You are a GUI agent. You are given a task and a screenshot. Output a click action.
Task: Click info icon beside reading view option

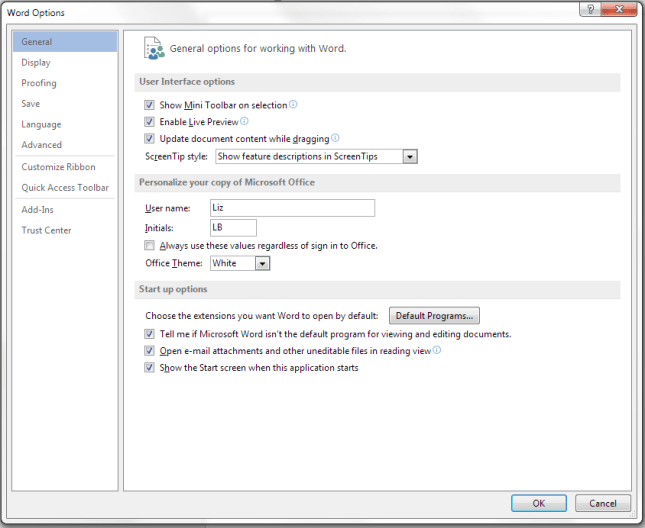click(x=437, y=351)
